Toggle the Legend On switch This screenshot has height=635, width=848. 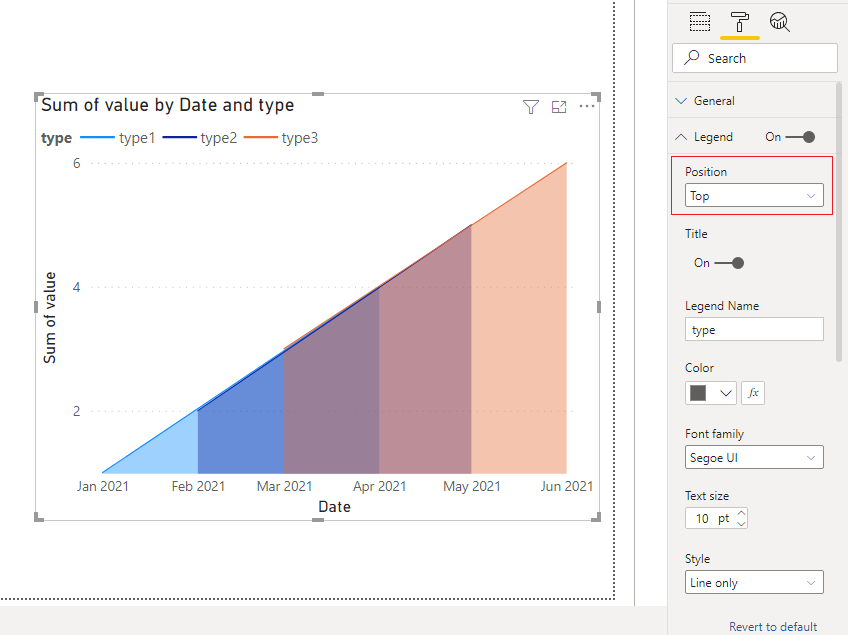800,137
